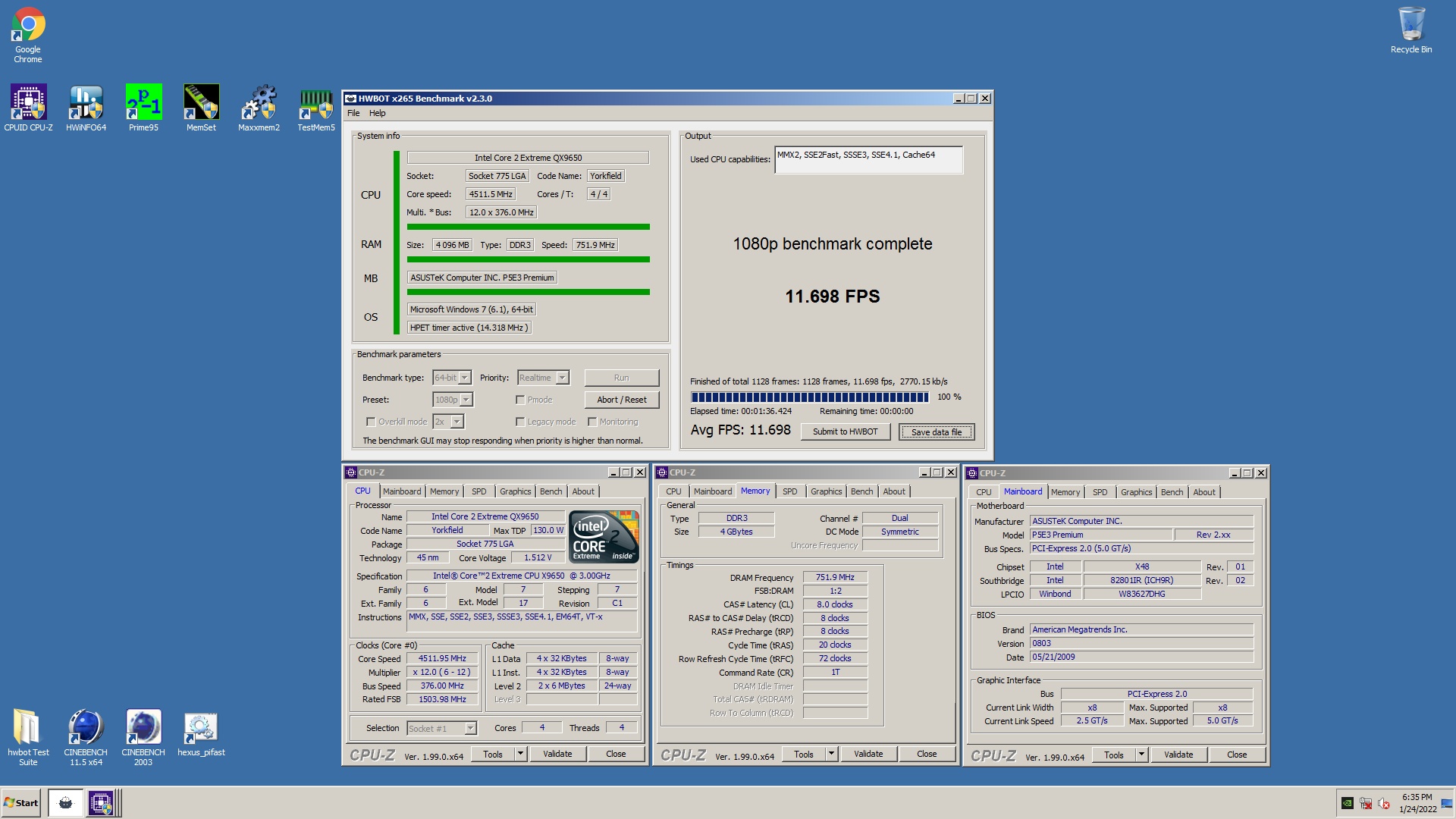Click the right CPU-Z window title icon
Image resolution: width=1456 pixels, height=819 pixels.
pos(972,473)
